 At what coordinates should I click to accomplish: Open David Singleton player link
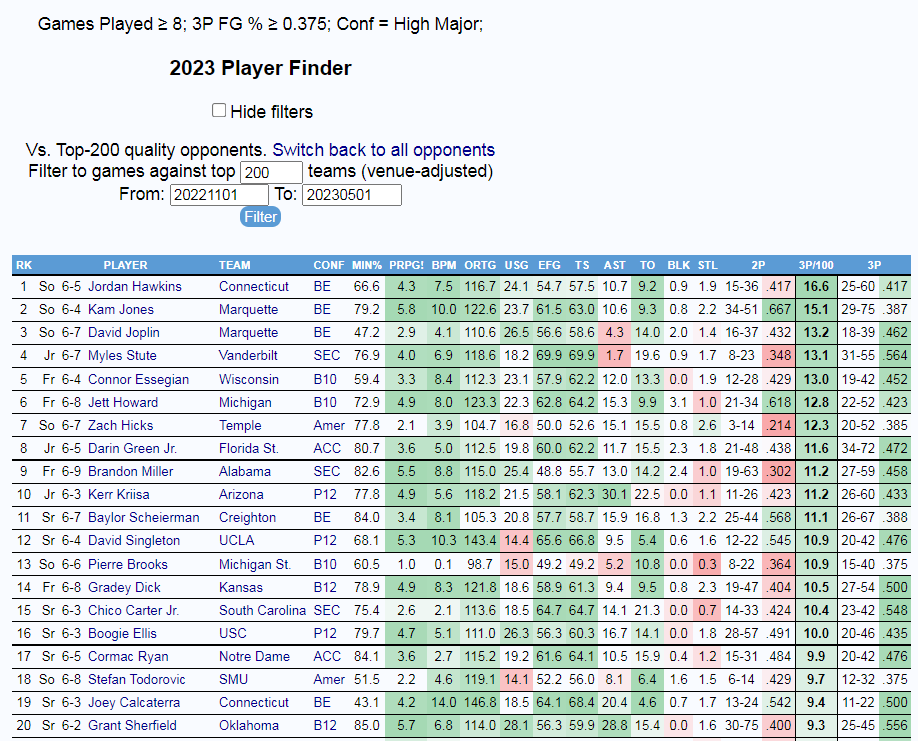pos(134,540)
